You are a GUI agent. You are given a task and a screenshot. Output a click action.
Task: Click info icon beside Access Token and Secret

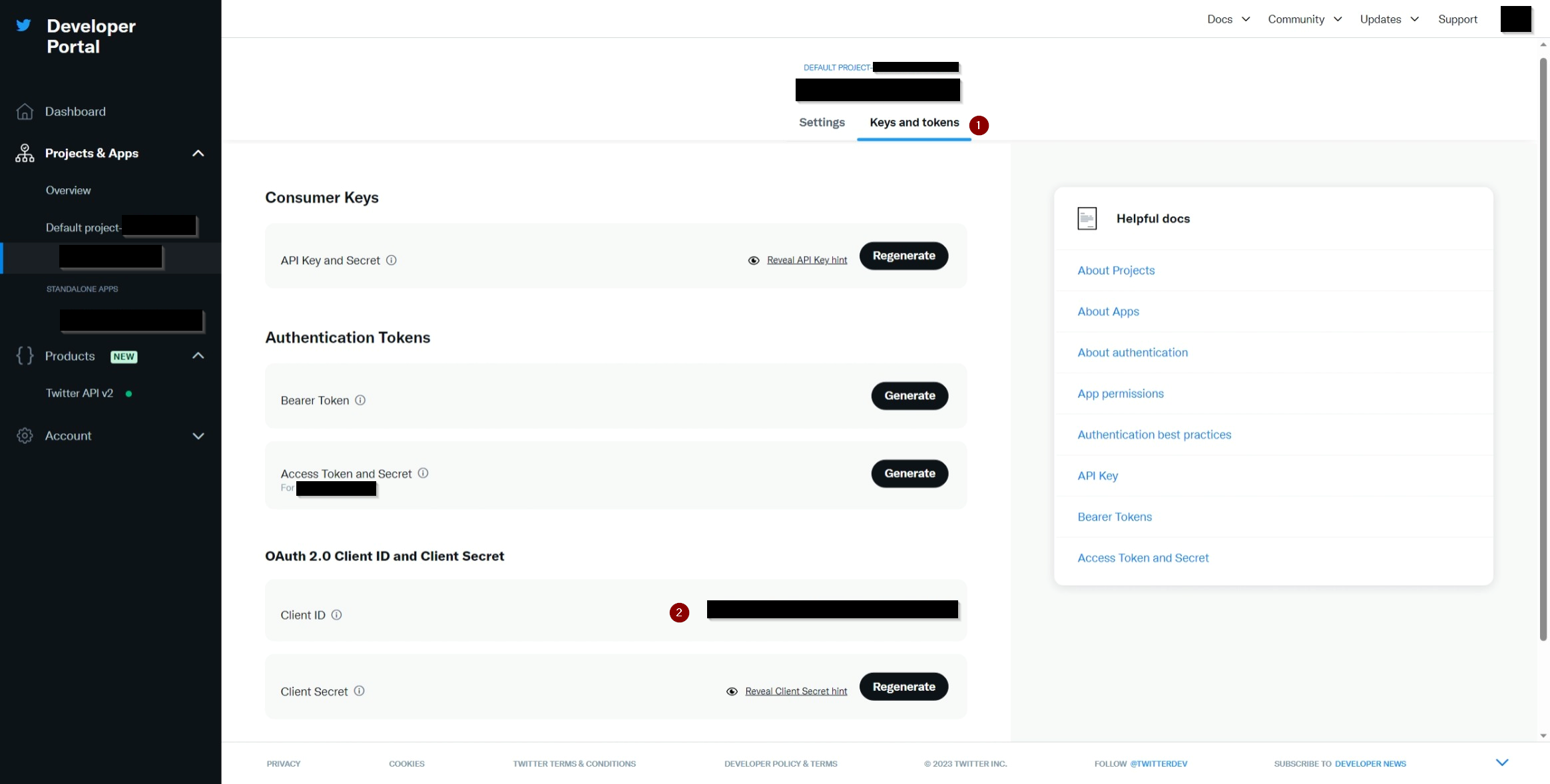pyautogui.click(x=423, y=473)
